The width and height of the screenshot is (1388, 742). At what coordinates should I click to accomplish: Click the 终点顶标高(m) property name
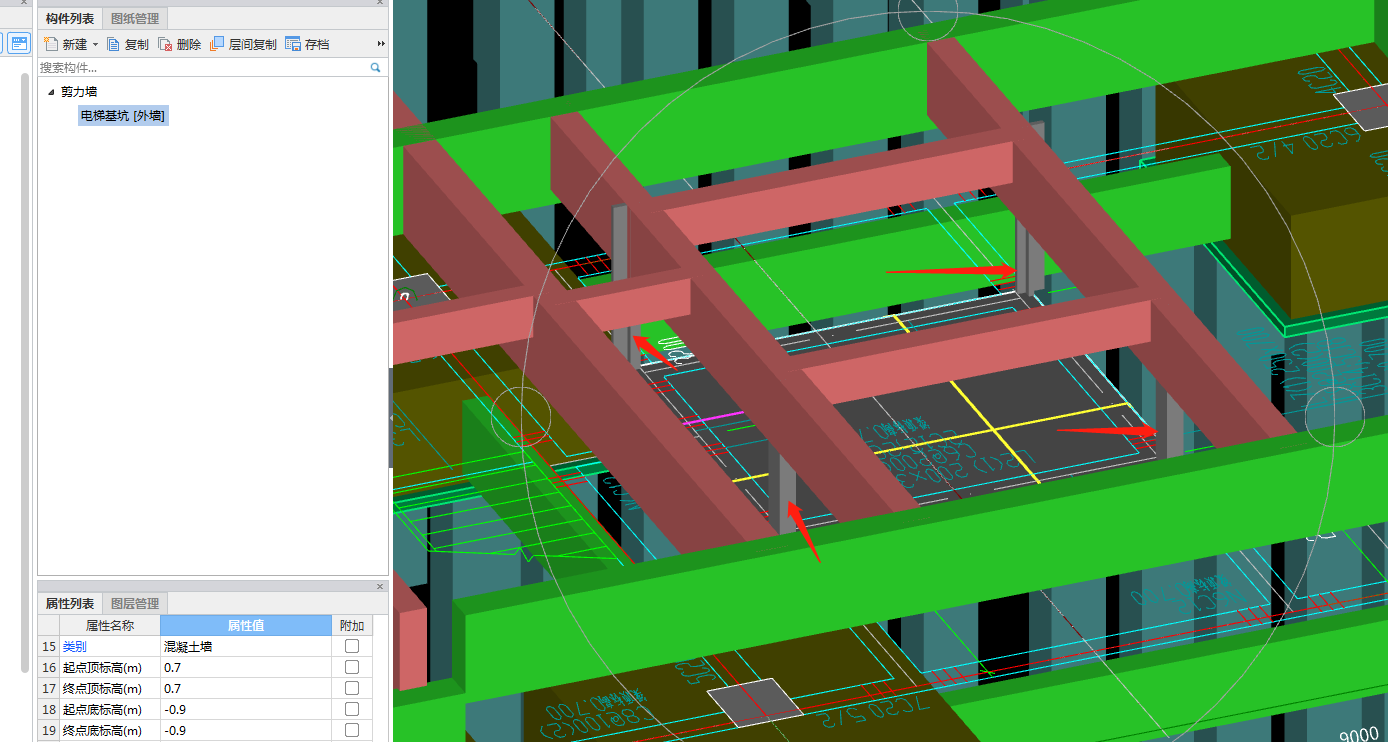[102, 689]
